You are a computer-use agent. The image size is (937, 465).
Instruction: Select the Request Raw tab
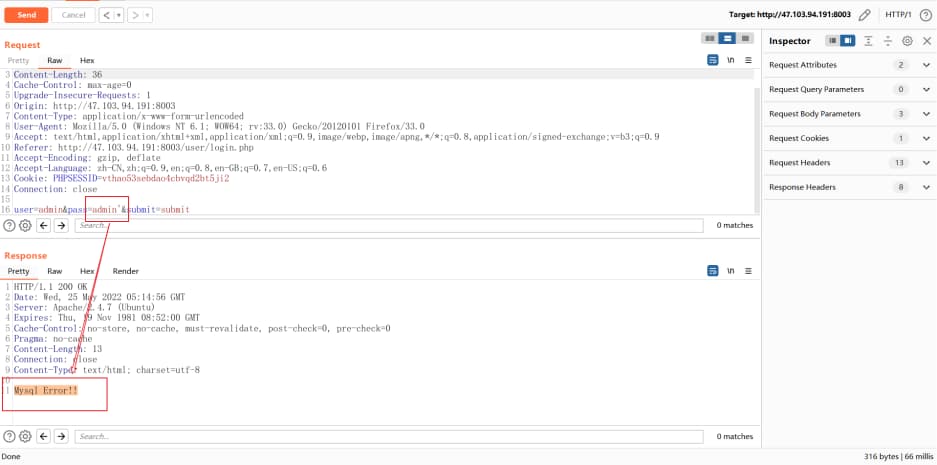(54, 60)
